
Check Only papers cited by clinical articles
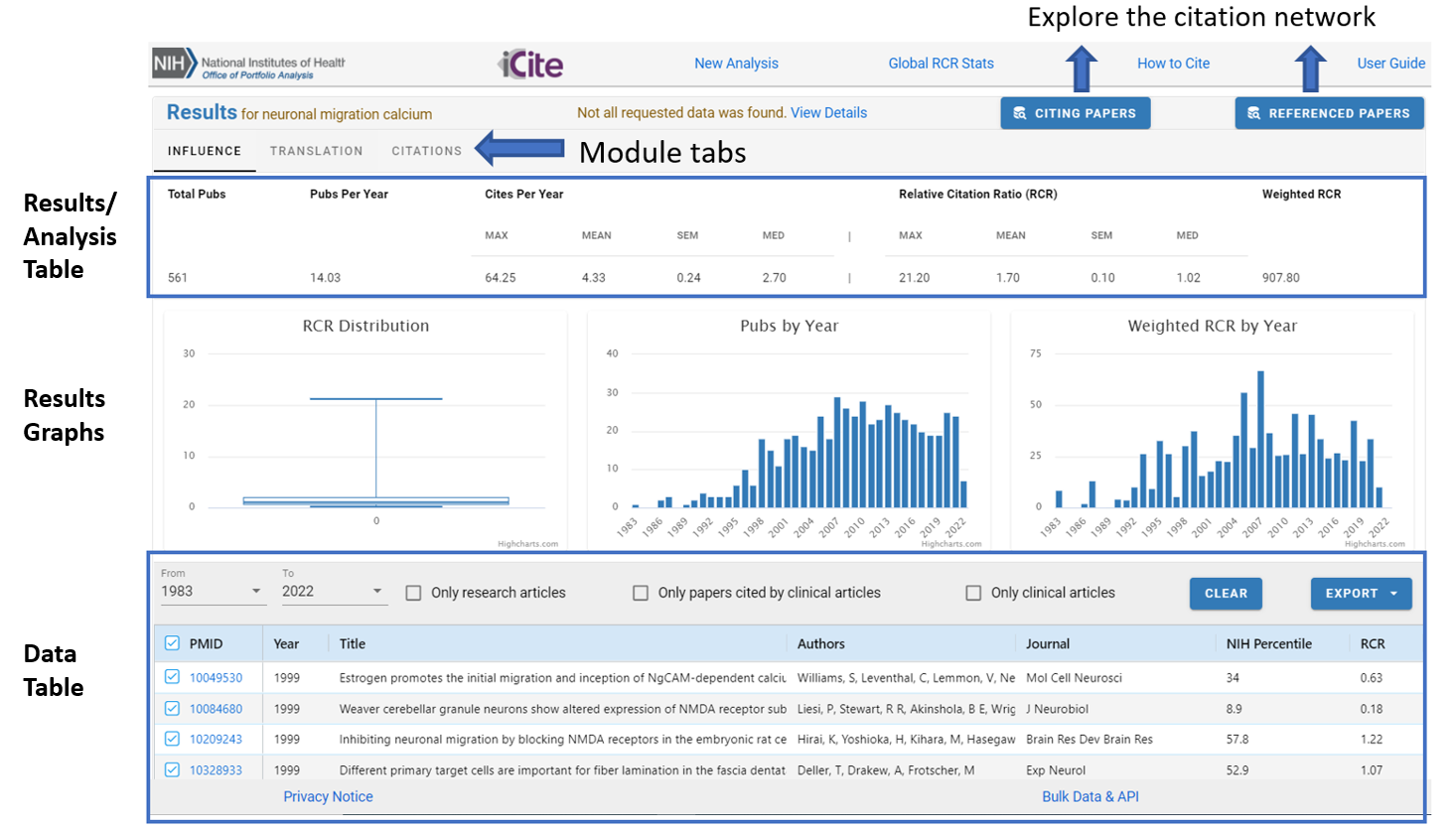641,593
